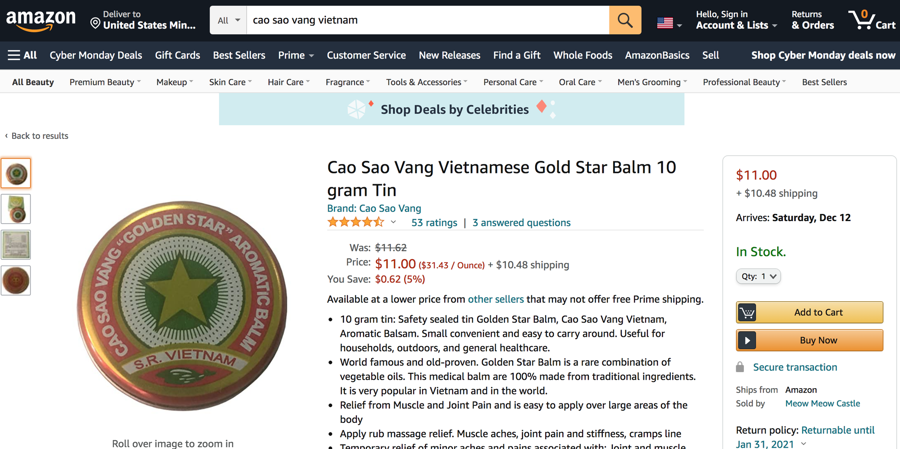The height and width of the screenshot is (449, 900).
Task: Open the search category All dropdown
Action: point(229,20)
